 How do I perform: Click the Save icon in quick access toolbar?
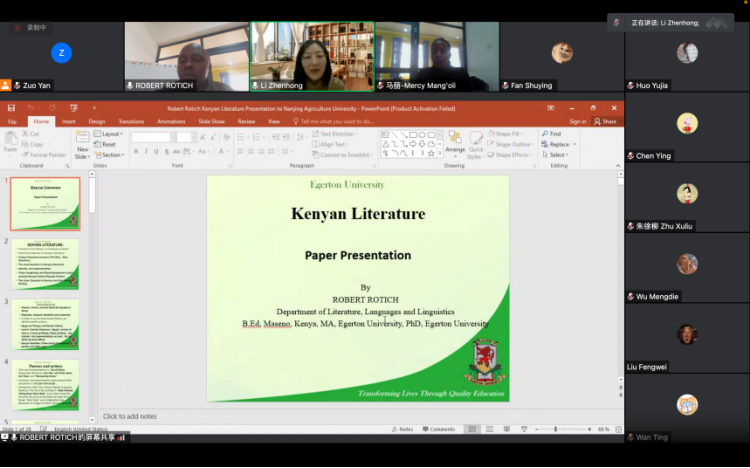[x=11, y=108]
